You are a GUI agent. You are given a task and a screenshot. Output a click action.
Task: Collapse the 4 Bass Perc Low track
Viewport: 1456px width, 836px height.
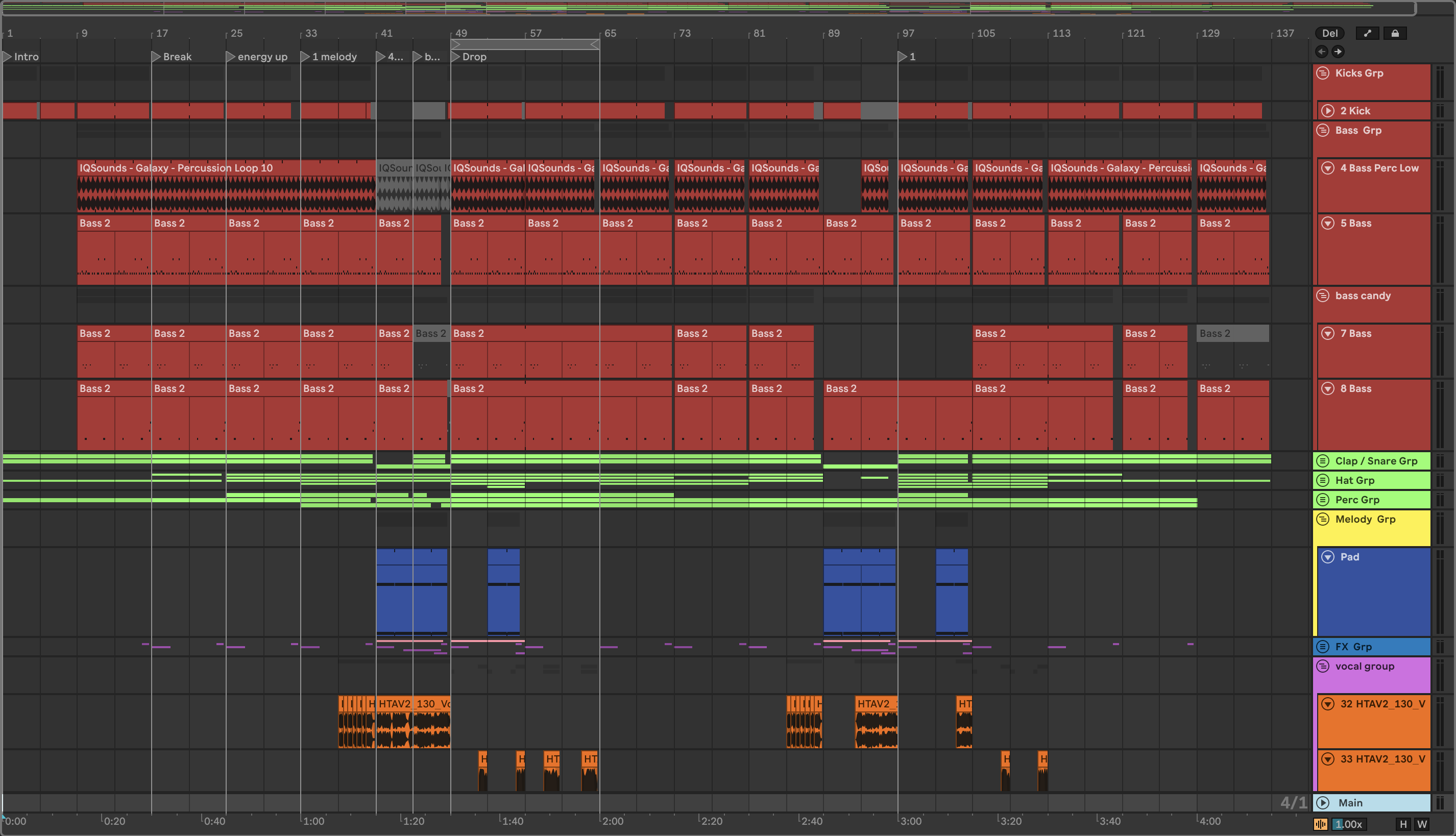pyautogui.click(x=1327, y=168)
